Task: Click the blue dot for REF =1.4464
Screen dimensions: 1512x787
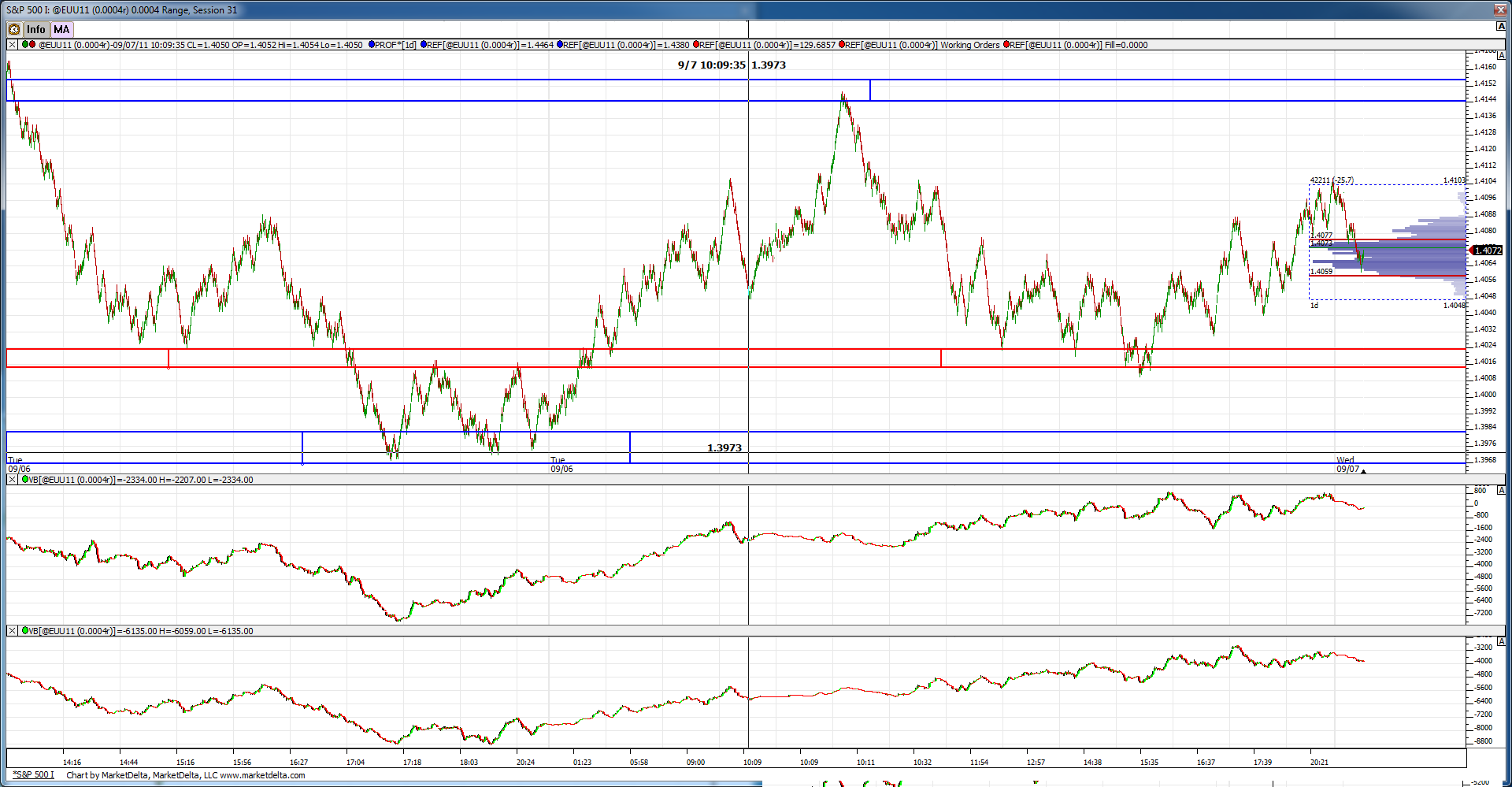Action: tap(424, 45)
